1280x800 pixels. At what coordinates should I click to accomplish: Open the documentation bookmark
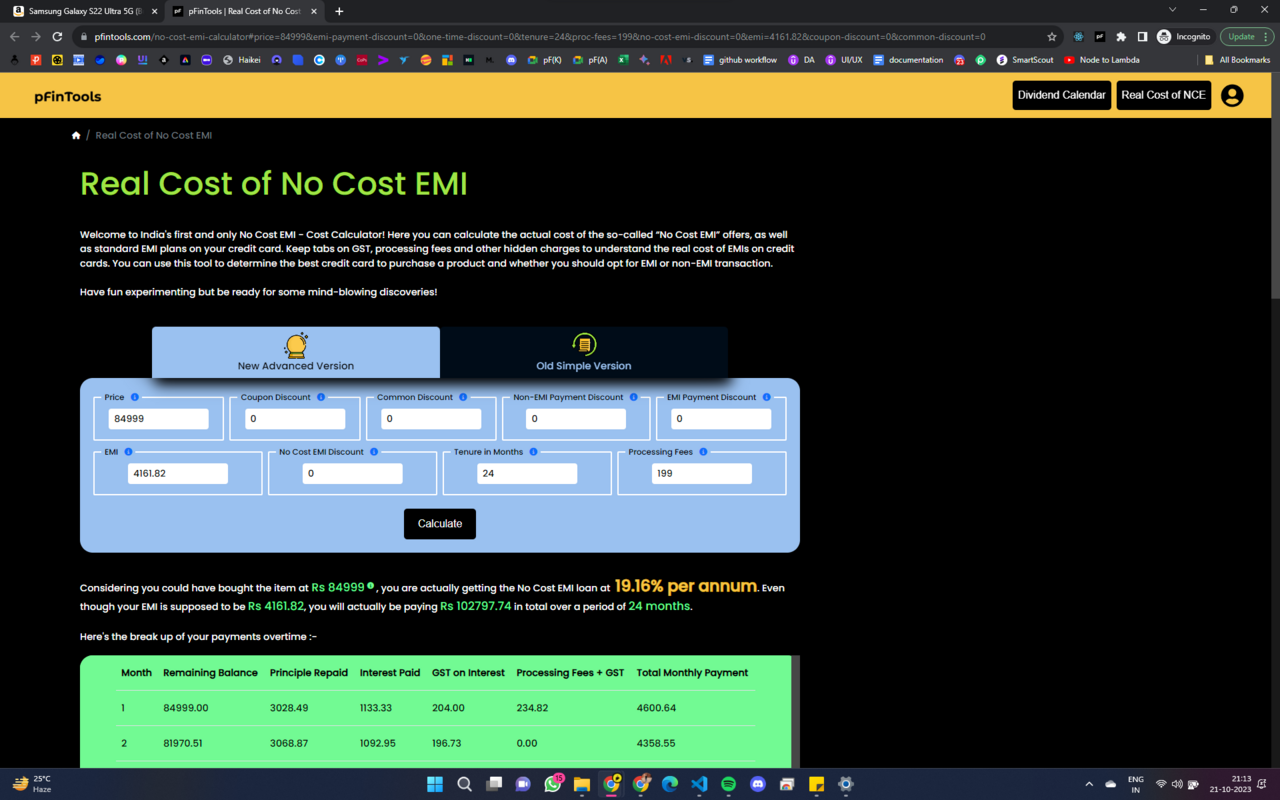tap(908, 60)
